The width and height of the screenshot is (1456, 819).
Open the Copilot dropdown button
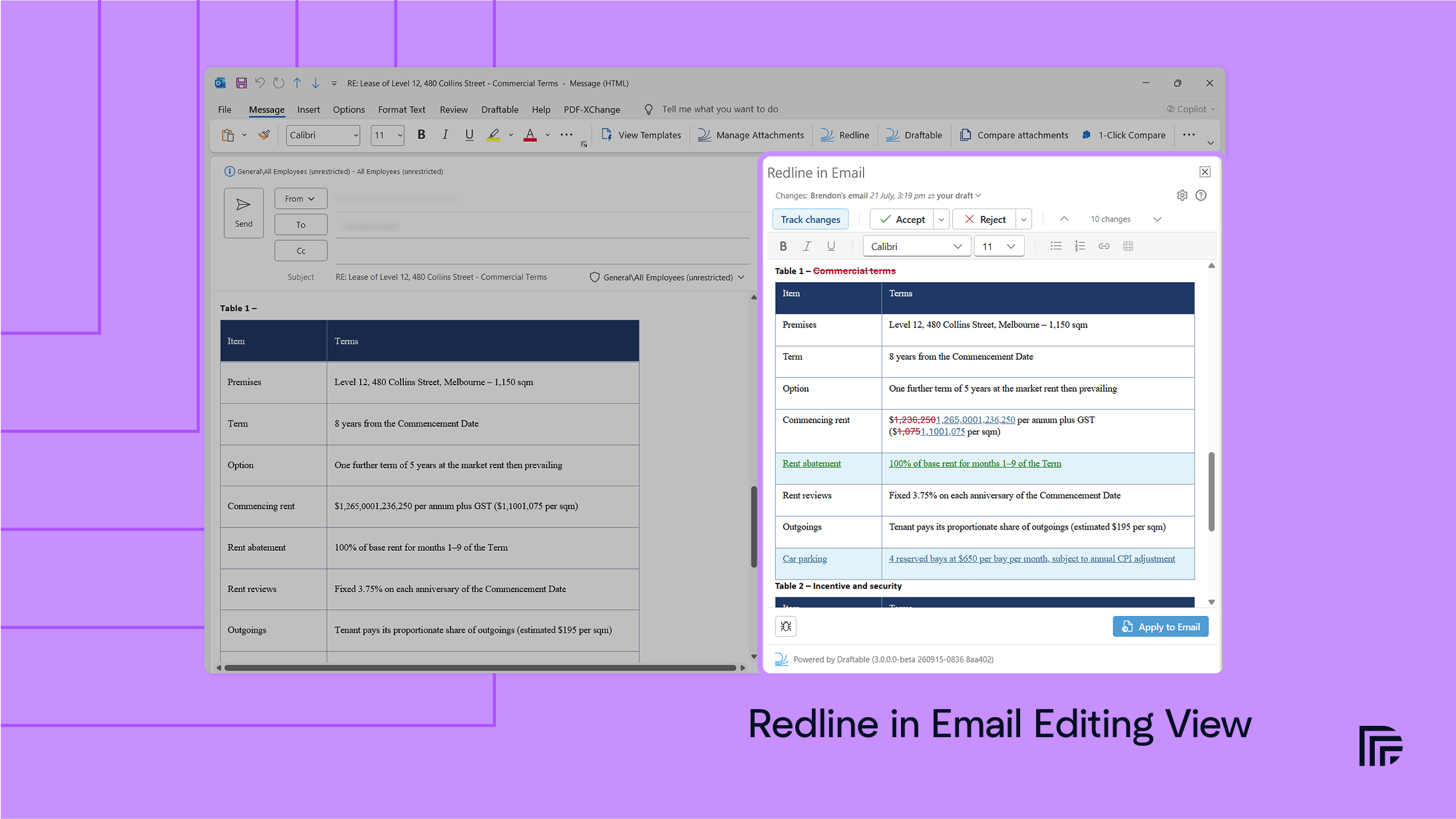1191,109
